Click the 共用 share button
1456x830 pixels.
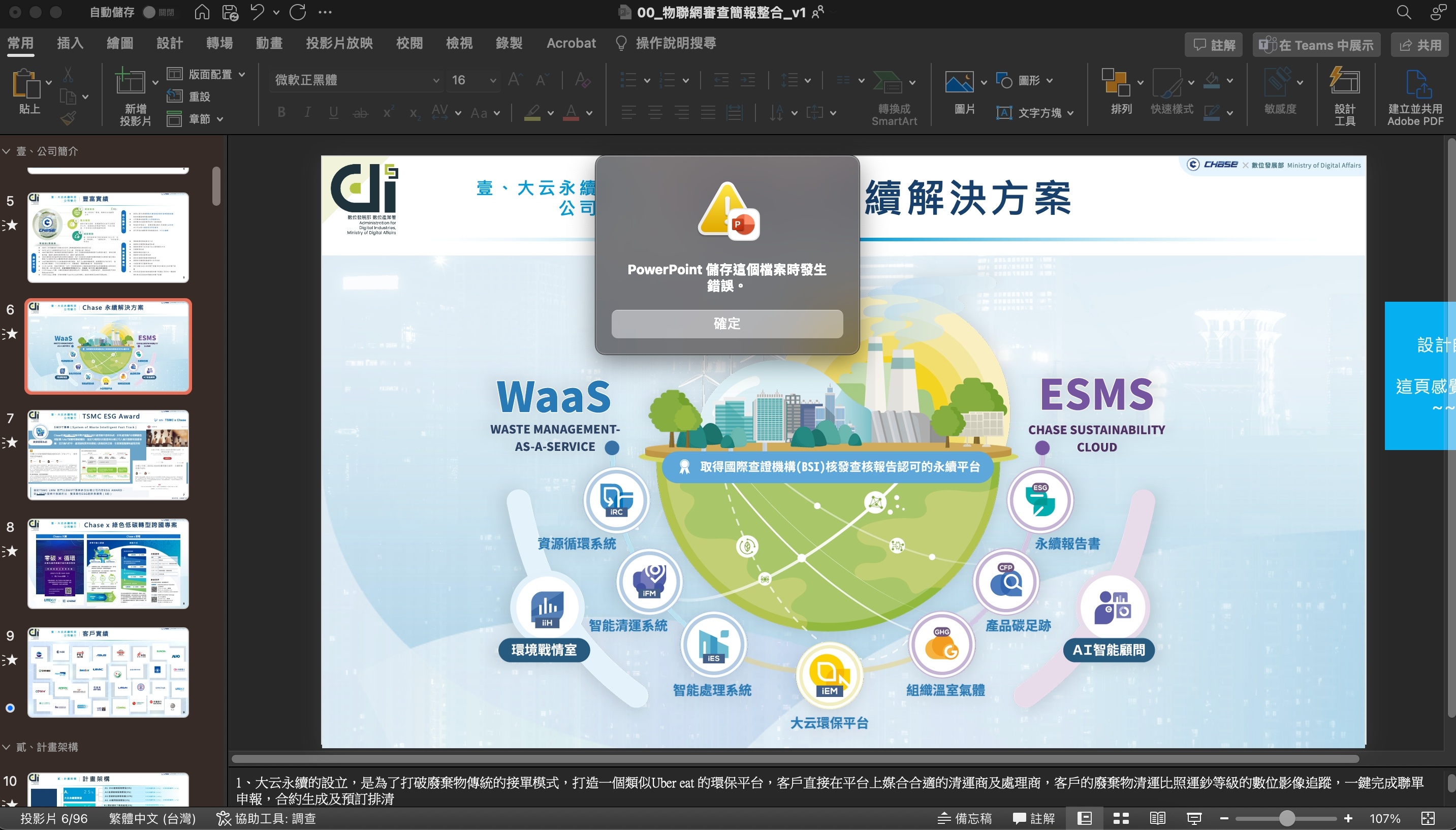(1419, 45)
